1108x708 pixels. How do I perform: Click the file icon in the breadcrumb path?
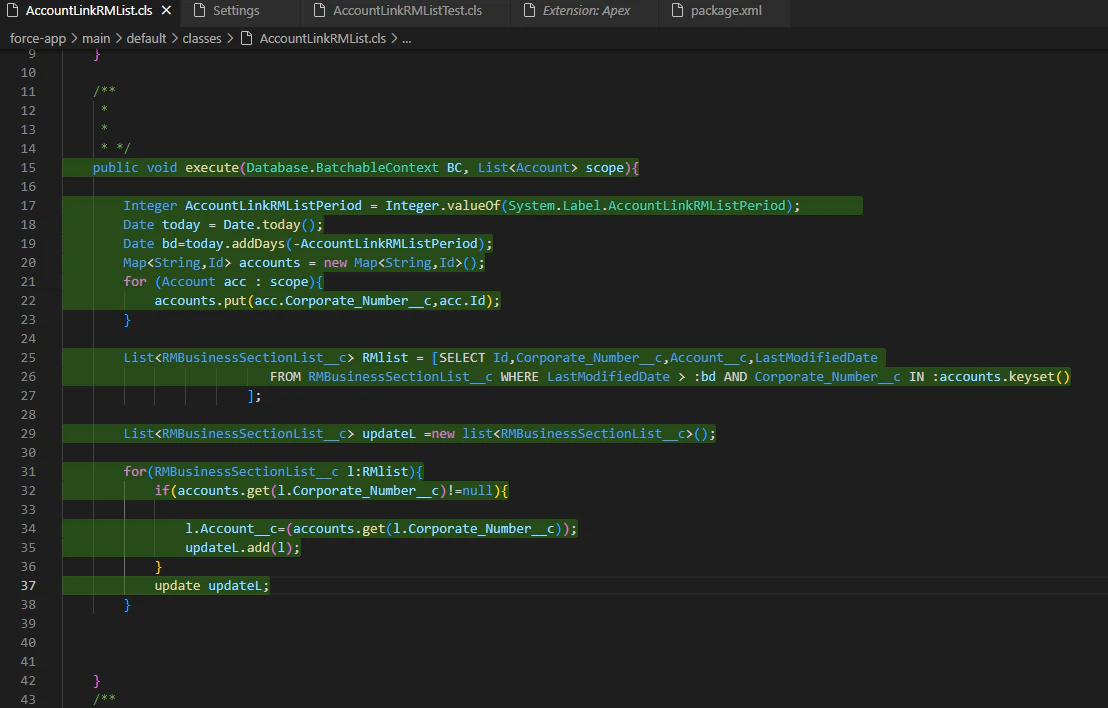click(x=247, y=38)
